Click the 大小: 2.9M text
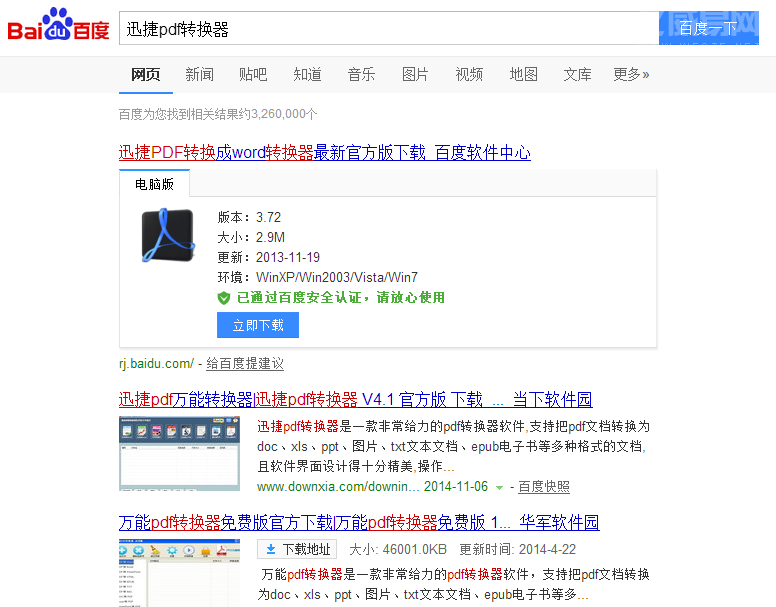Viewport: 776px width, 607px height. [251, 237]
